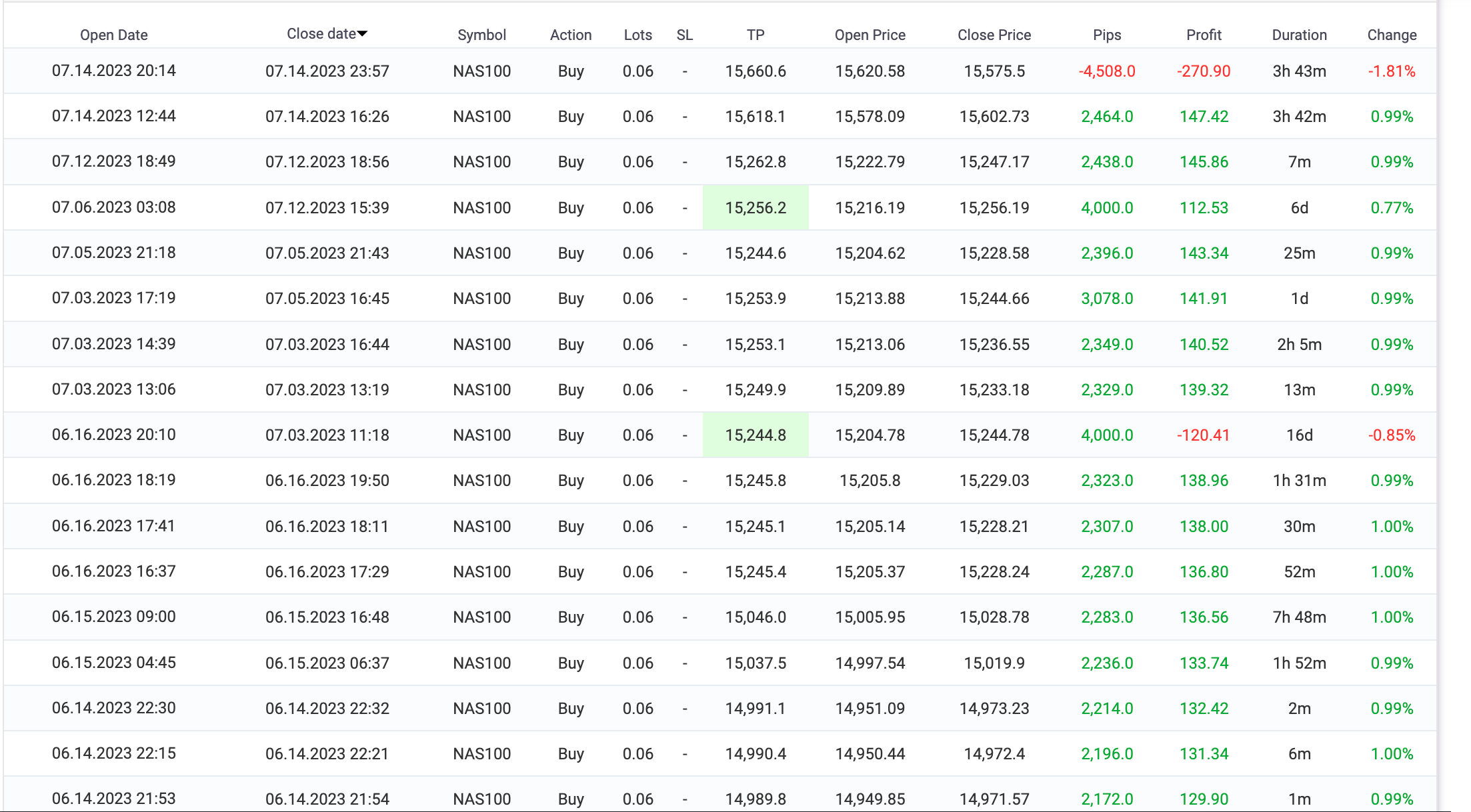Sort by Open Price header

point(870,35)
